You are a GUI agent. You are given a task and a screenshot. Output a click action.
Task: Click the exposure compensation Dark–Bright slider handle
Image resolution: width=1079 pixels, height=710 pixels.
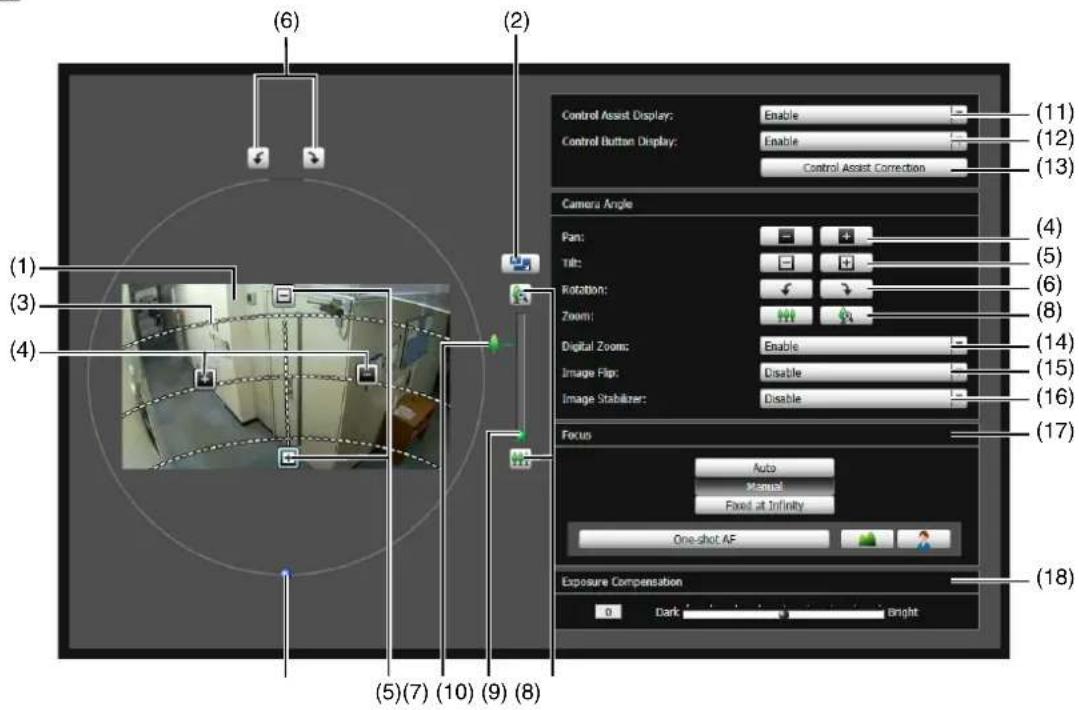click(x=782, y=614)
